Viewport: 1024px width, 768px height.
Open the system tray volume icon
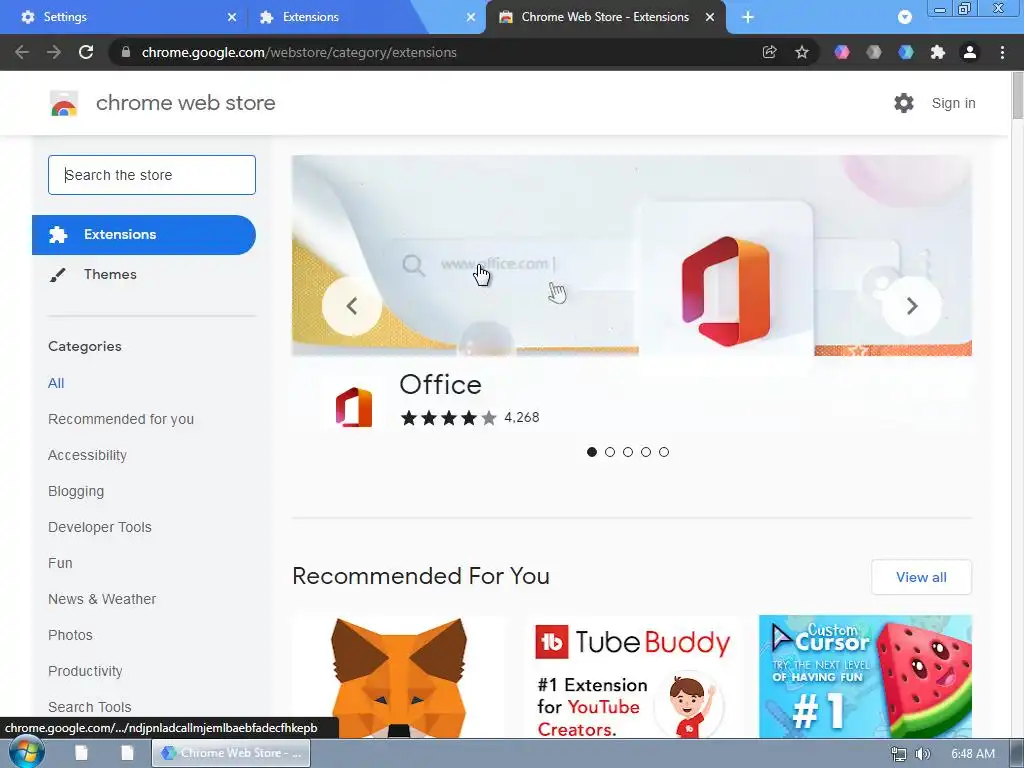(x=922, y=754)
